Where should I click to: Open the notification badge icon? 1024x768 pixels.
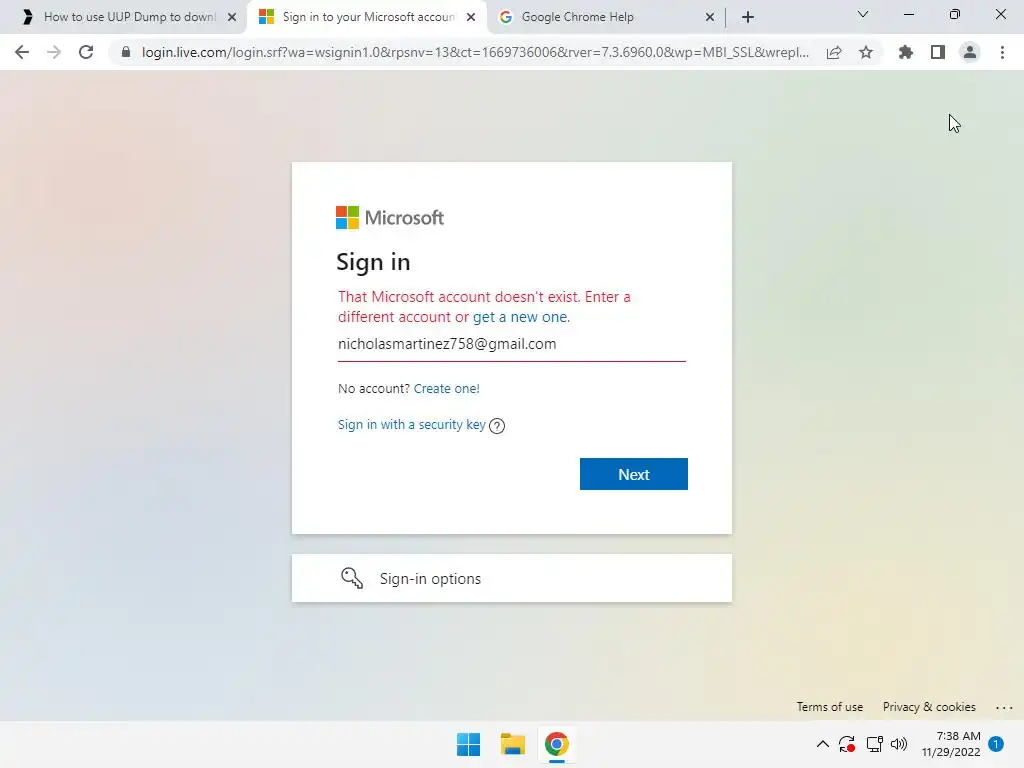pyautogui.click(x=996, y=744)
